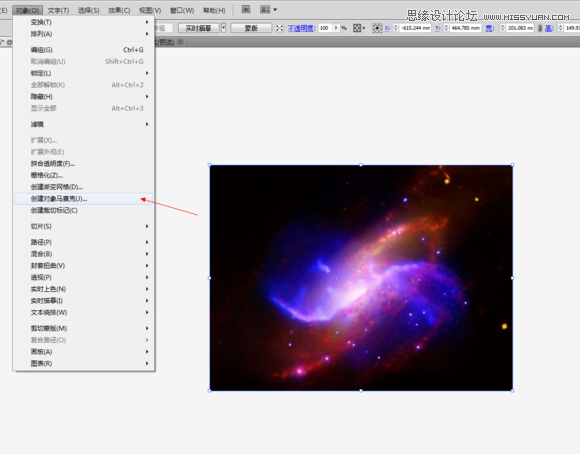The height and width of the screenshot is (454, 580).
Task: Click the 实时描摹 live trace button
Action: point(198,28)
